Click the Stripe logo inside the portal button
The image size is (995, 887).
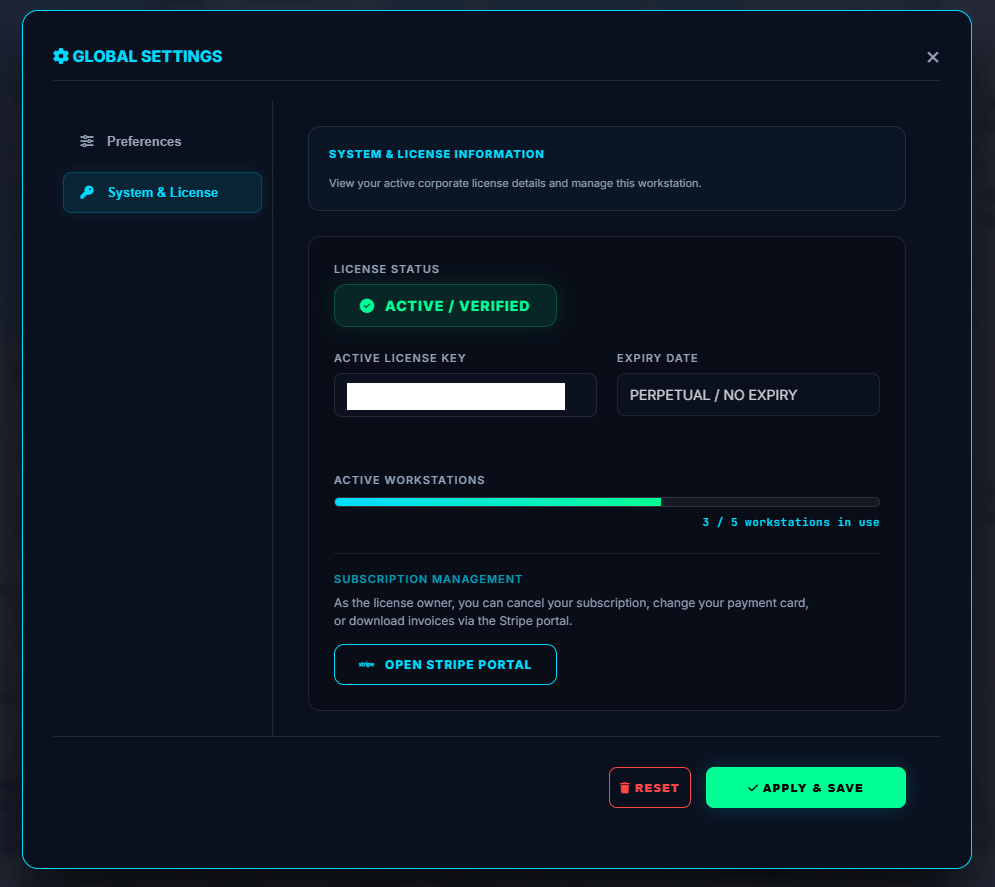pos(365,664)
